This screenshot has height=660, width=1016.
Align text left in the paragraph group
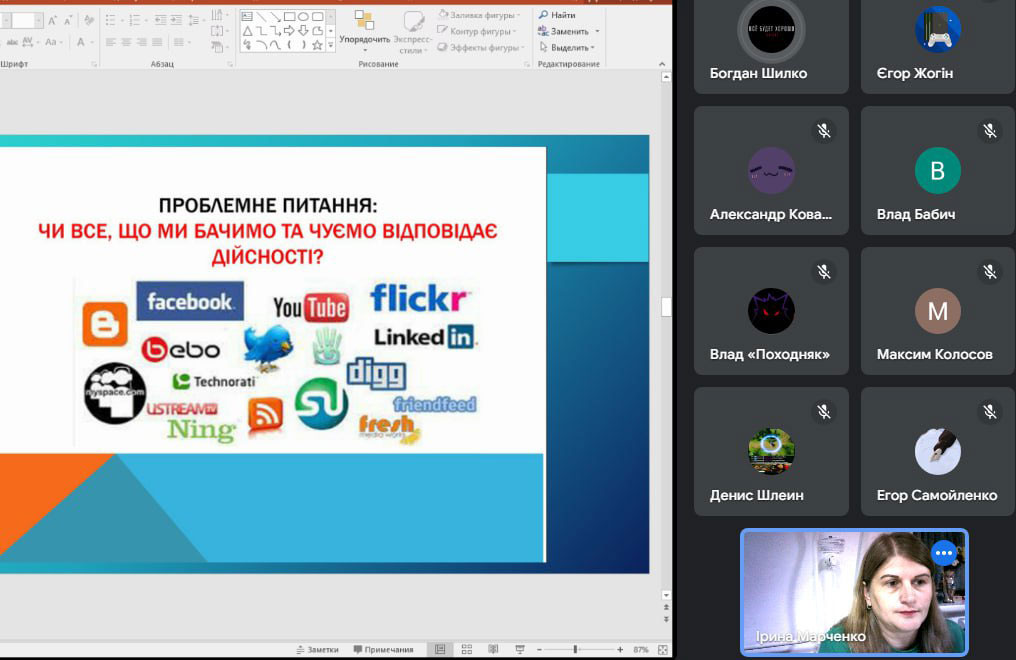(111, 42)
